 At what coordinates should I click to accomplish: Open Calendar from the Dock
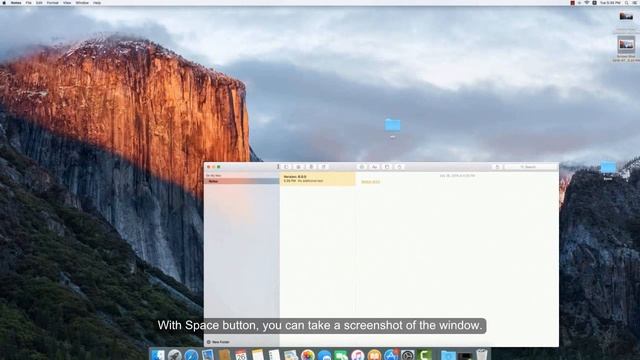tap(241, 355)
